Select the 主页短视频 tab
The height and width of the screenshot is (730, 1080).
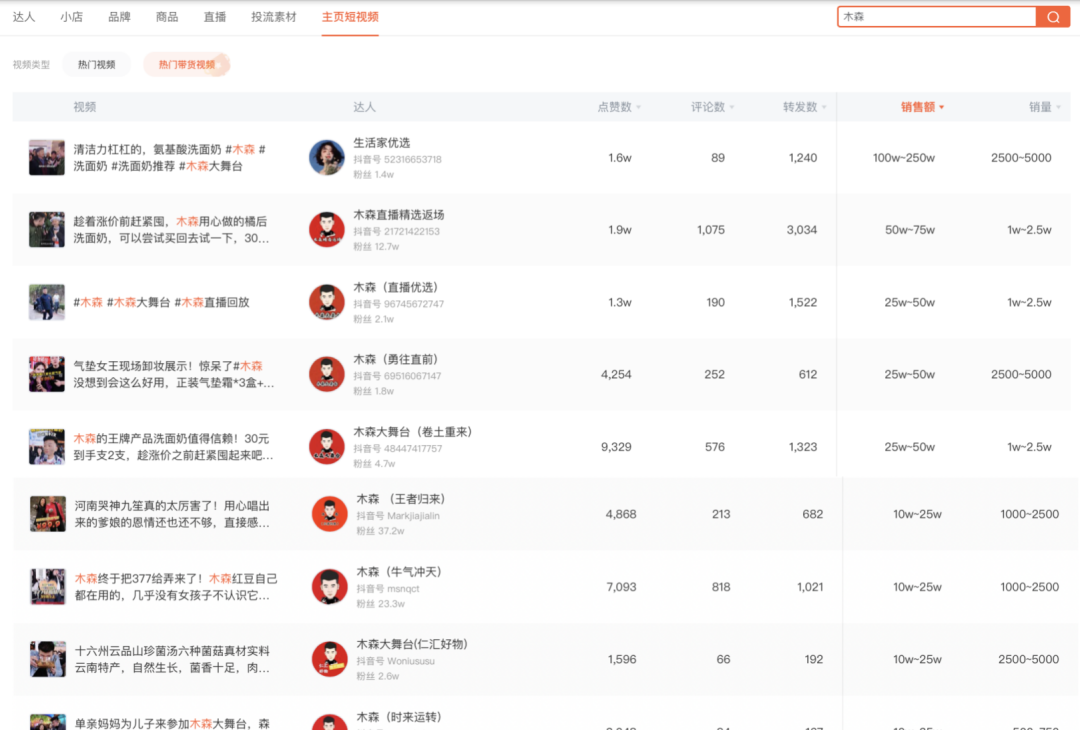click(x=350, y=17)
